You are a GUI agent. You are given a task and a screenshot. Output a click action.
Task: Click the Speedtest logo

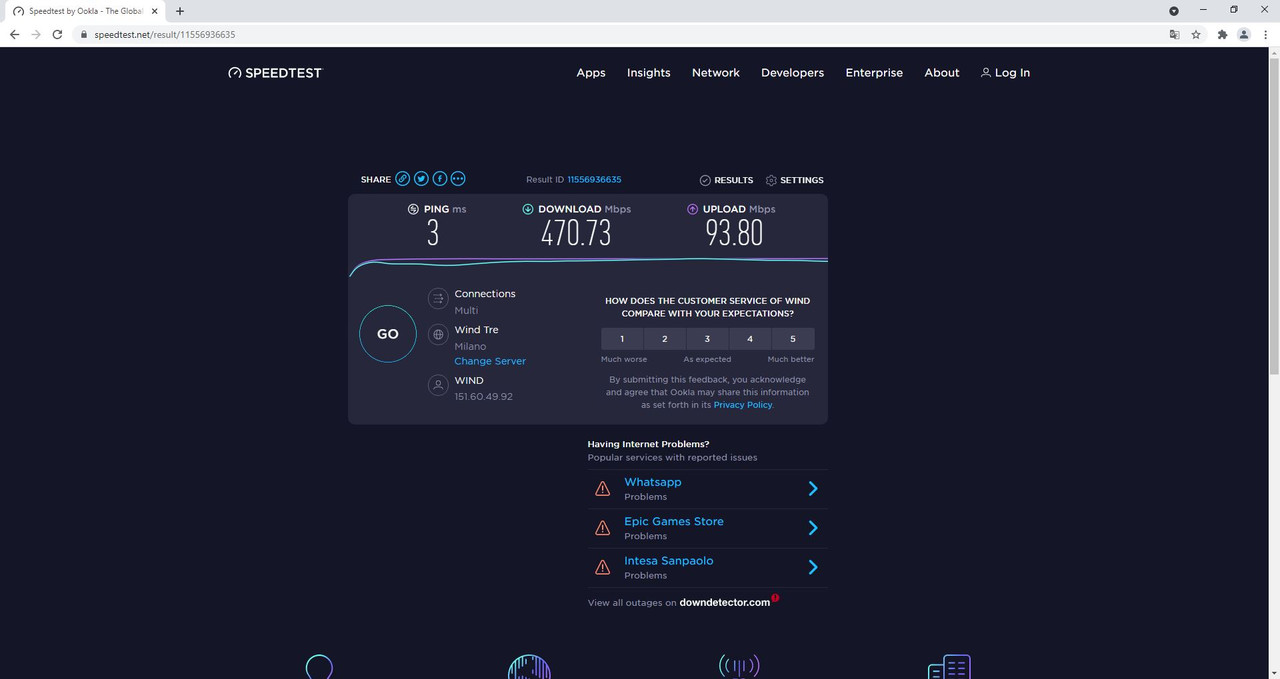coord(275,73)
